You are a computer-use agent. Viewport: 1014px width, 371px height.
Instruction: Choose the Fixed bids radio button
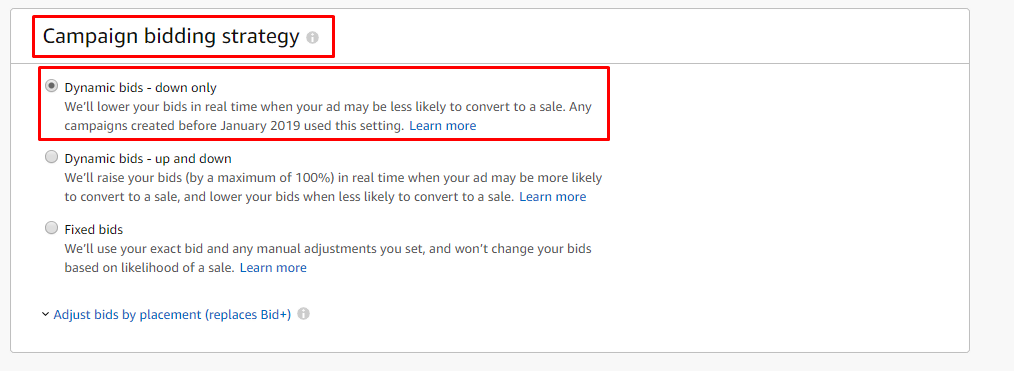tap(52, 228)
